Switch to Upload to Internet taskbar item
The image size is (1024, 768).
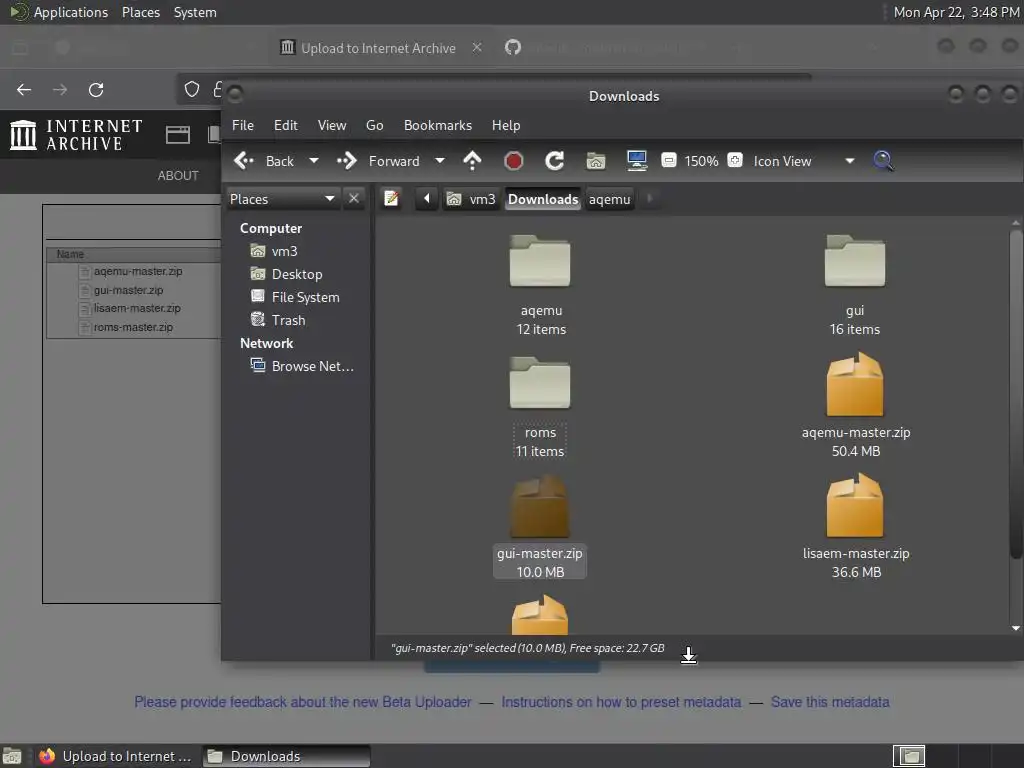(116, 756)
